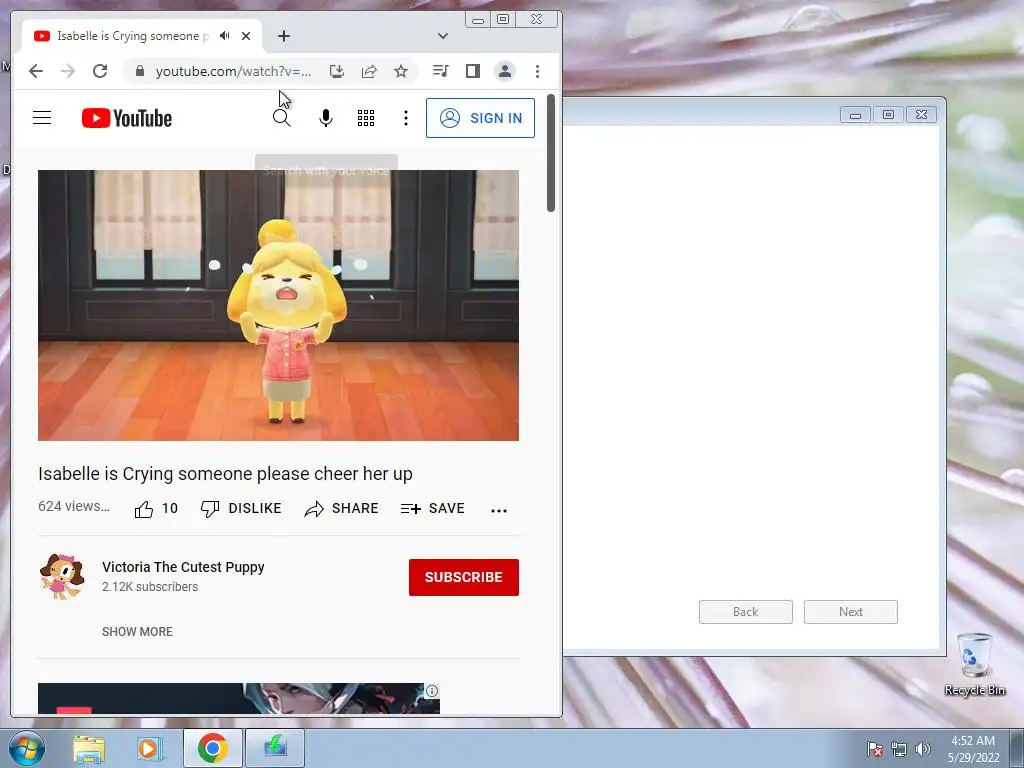Switch to Chrome in the taskbar
Image resolution: width=1024 pixels, height=768 pixels.
pos(212,748)
